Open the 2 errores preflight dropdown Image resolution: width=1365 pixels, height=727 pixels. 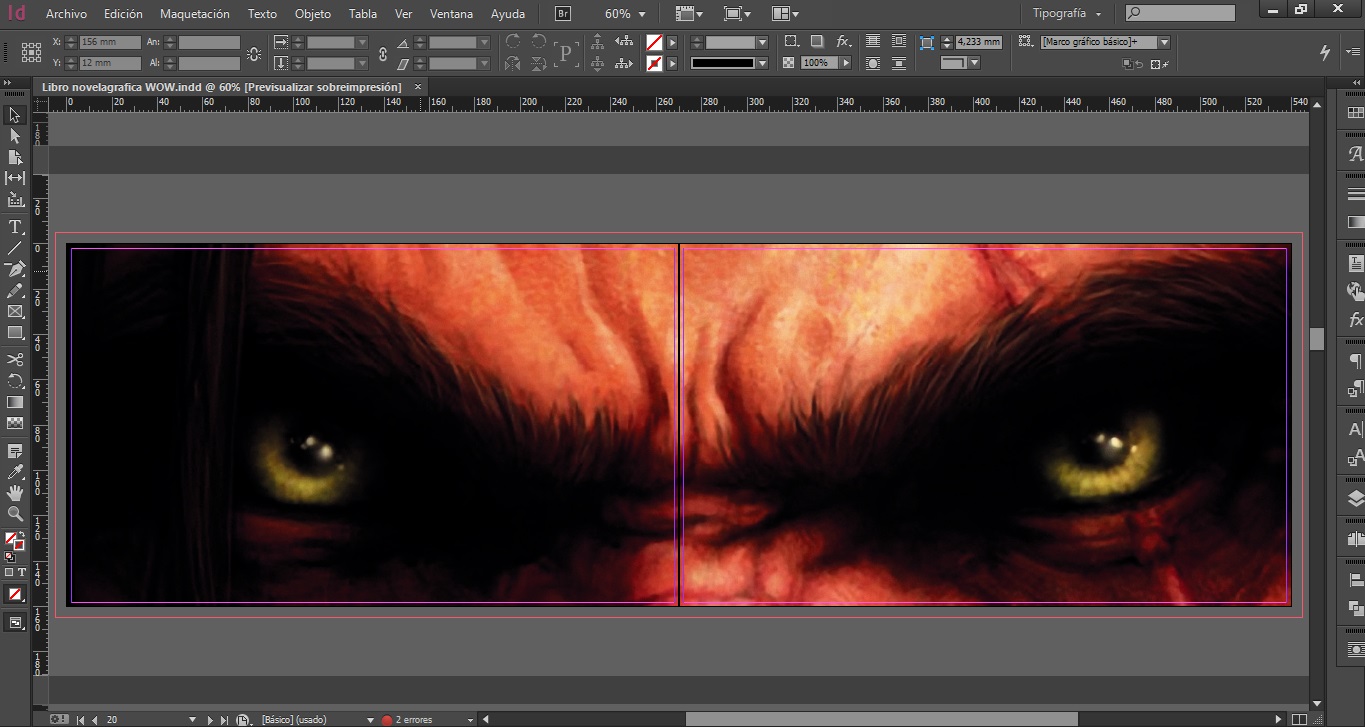pyautogui.click(x=470, y=719)
